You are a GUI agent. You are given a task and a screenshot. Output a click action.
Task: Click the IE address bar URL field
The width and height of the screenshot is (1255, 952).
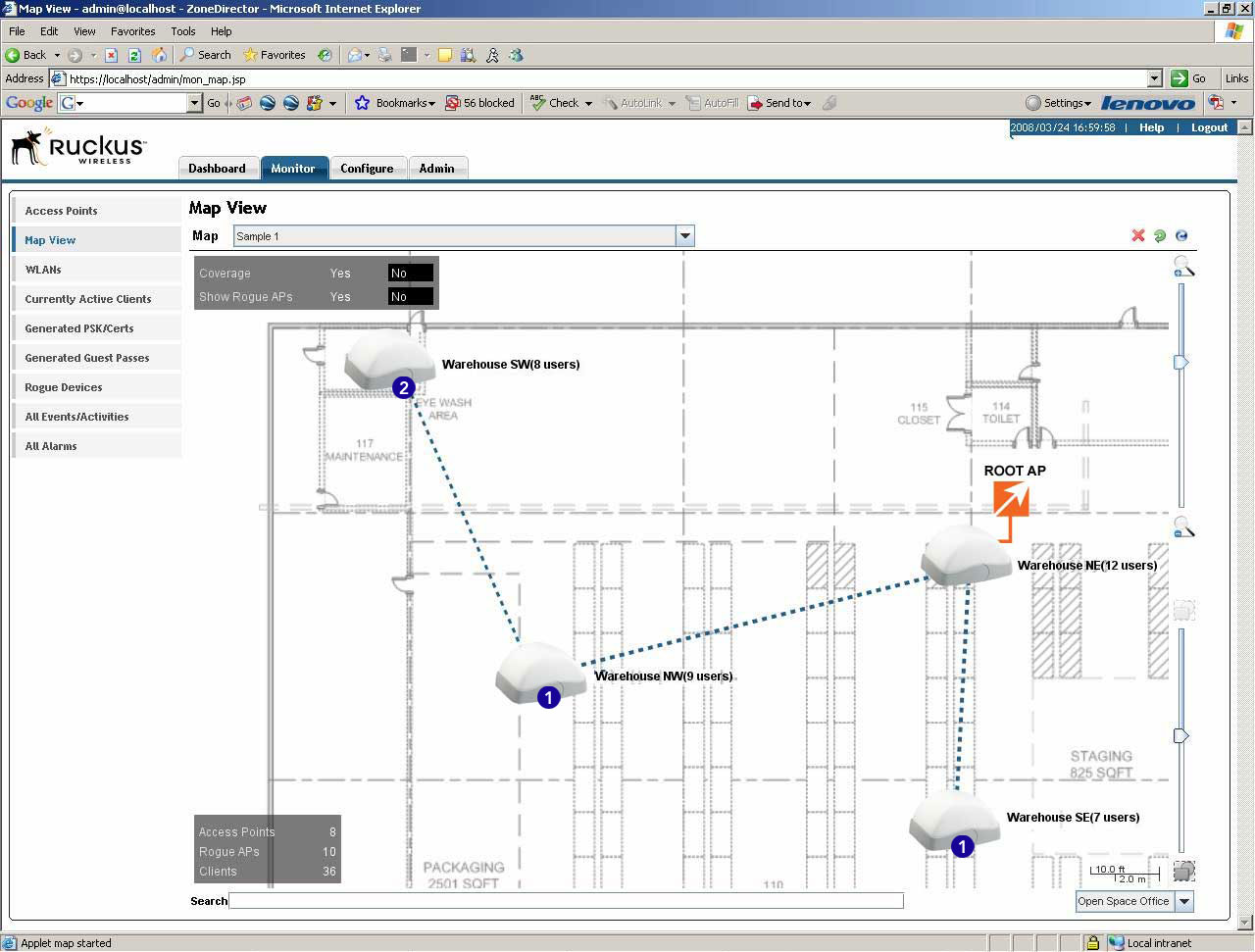[x=606, y=79]
